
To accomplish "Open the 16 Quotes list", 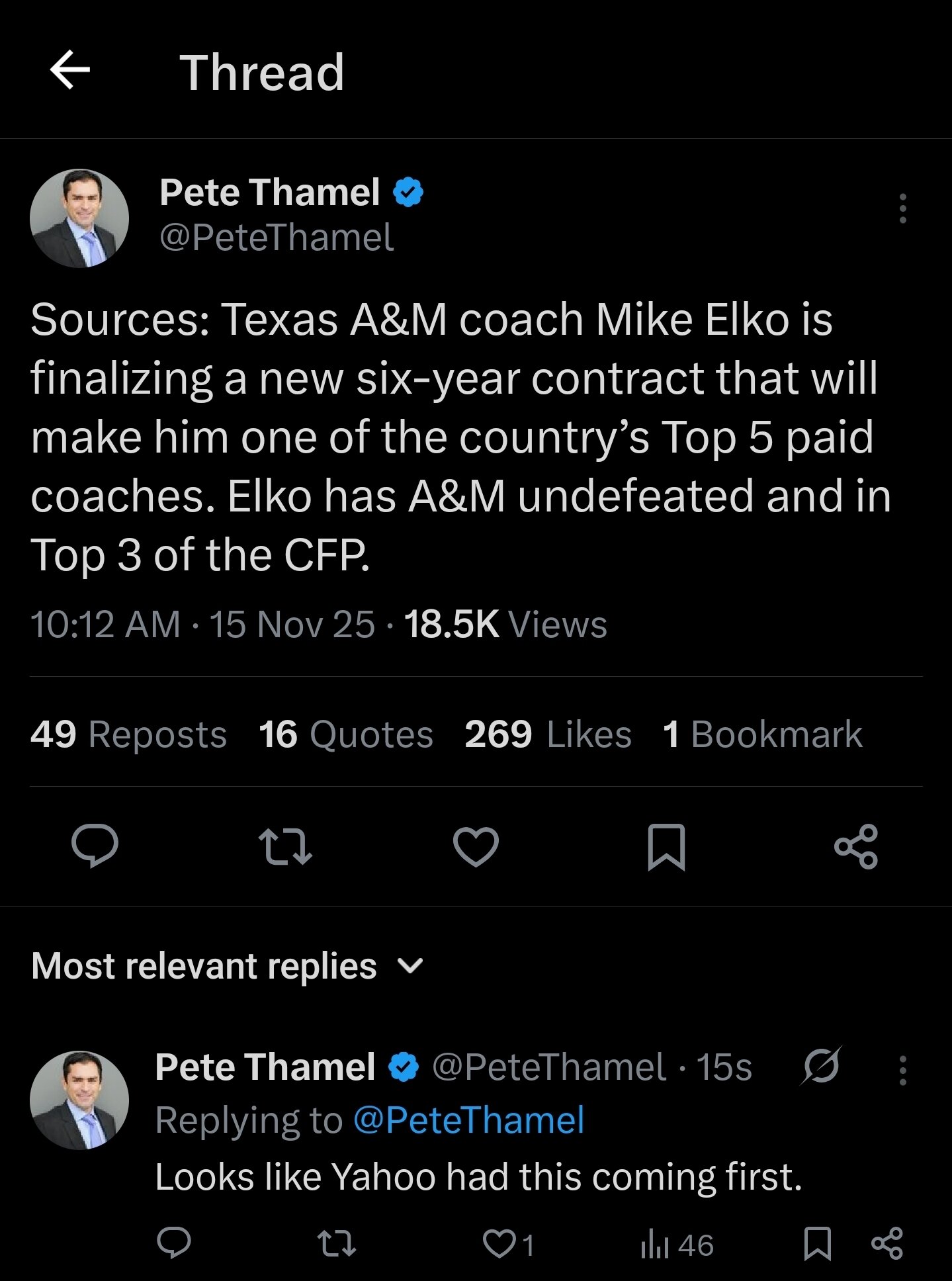I will 345,734.
